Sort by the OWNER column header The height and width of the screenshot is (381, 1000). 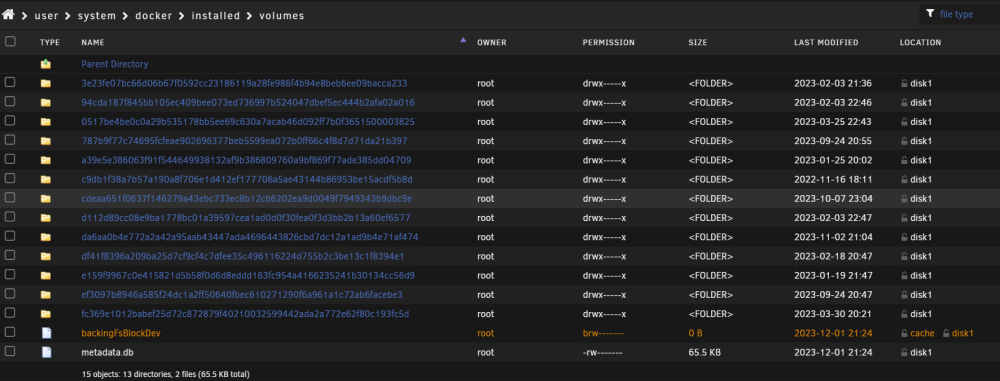click(492, 43)
